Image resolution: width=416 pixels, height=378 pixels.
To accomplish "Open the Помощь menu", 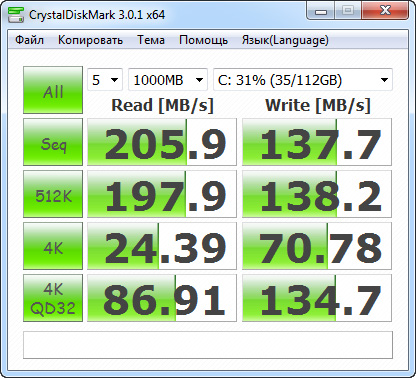I will point(203,40).
